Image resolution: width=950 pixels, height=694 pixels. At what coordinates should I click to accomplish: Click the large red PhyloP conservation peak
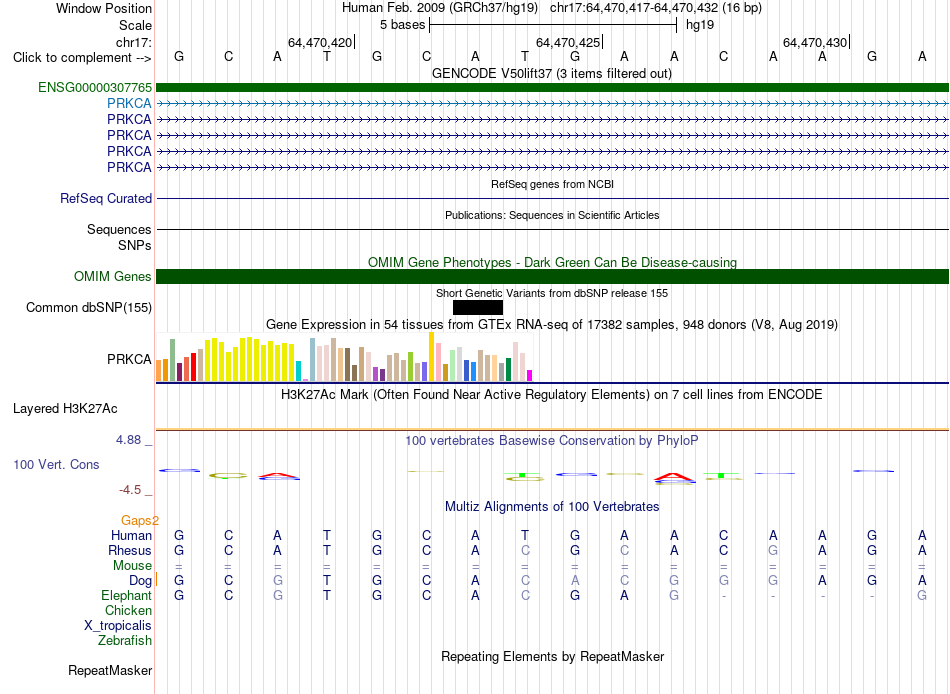point(674,478)
